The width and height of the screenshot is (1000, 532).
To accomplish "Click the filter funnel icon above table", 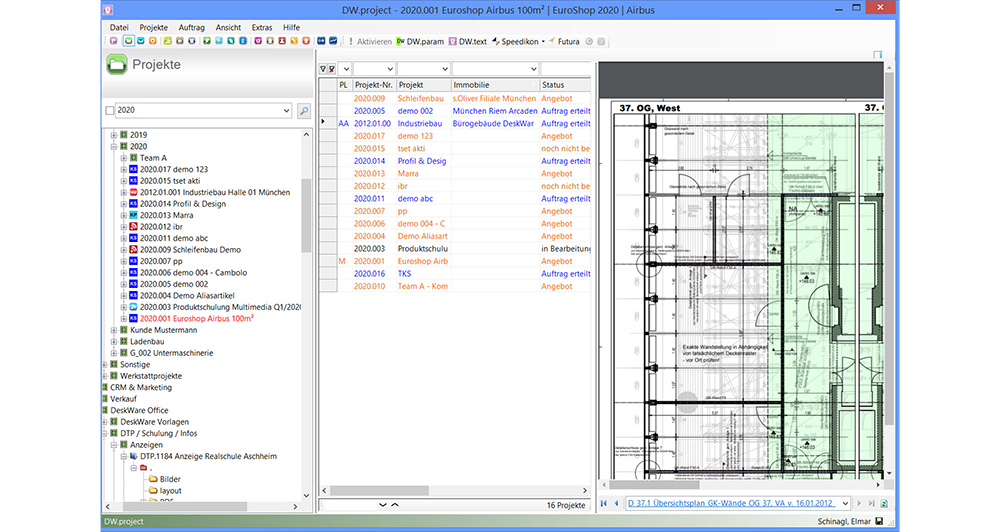I will tap(322, 69).
